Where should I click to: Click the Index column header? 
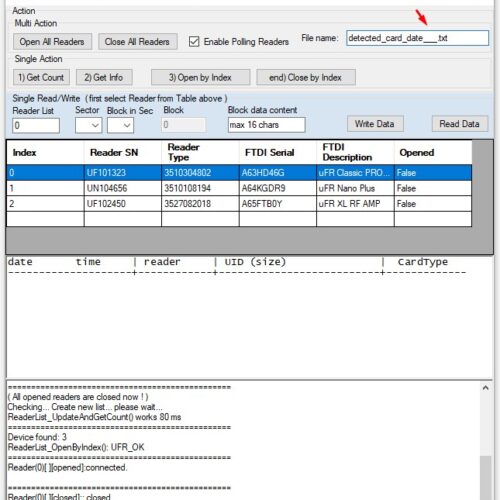coord(45,152)
